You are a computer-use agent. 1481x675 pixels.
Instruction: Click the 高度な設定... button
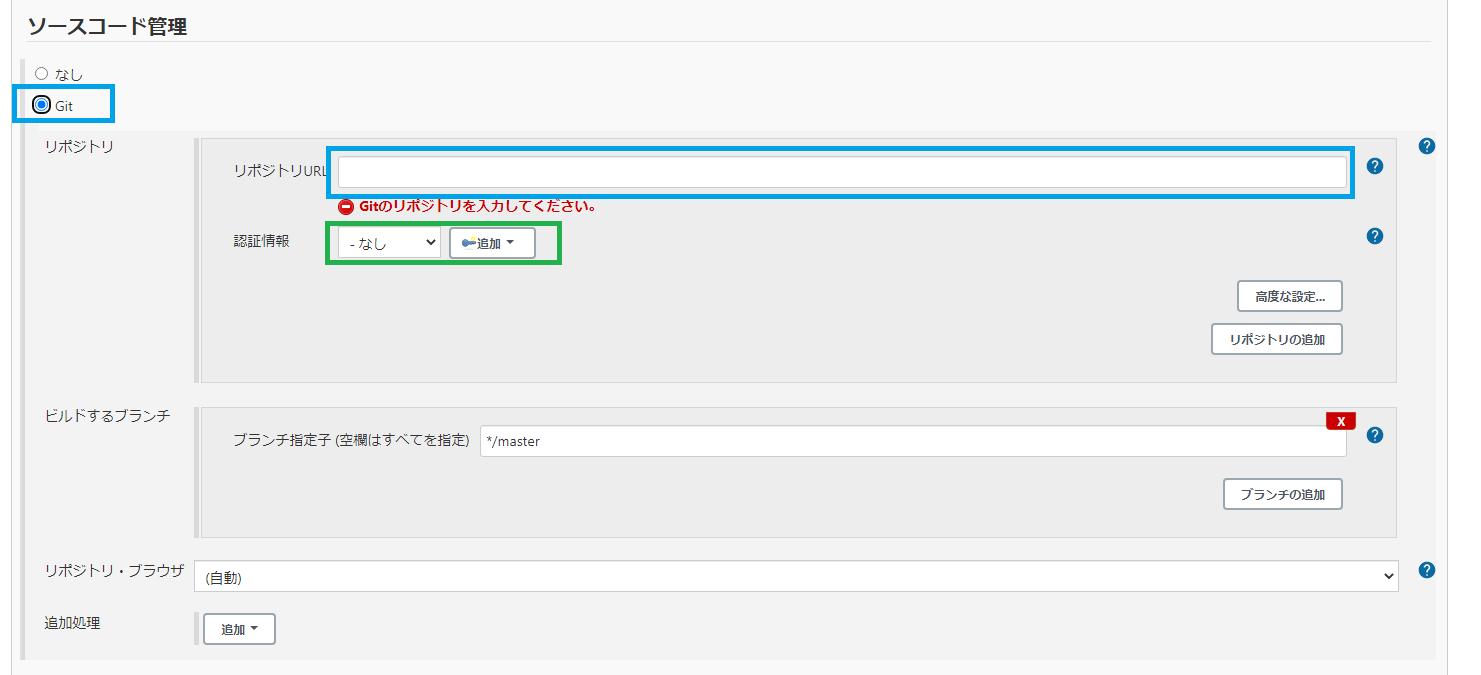(x=1290, y=296)
